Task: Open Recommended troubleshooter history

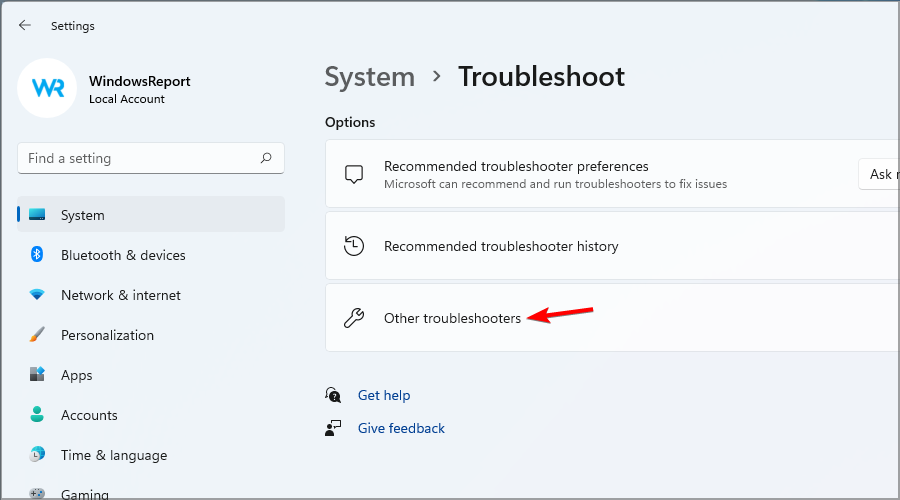Action: [501, 246]
